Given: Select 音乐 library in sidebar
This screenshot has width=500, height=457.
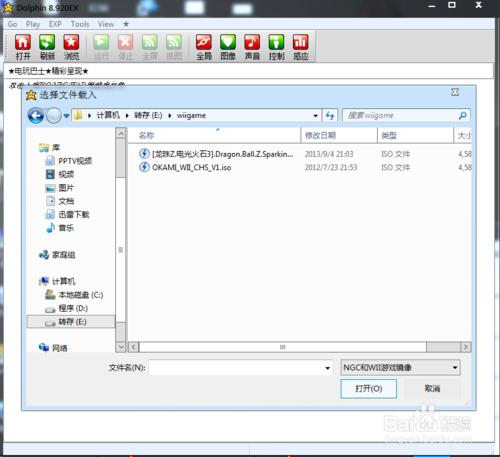Looking at the screenshot, I should (x=60, y=228).
